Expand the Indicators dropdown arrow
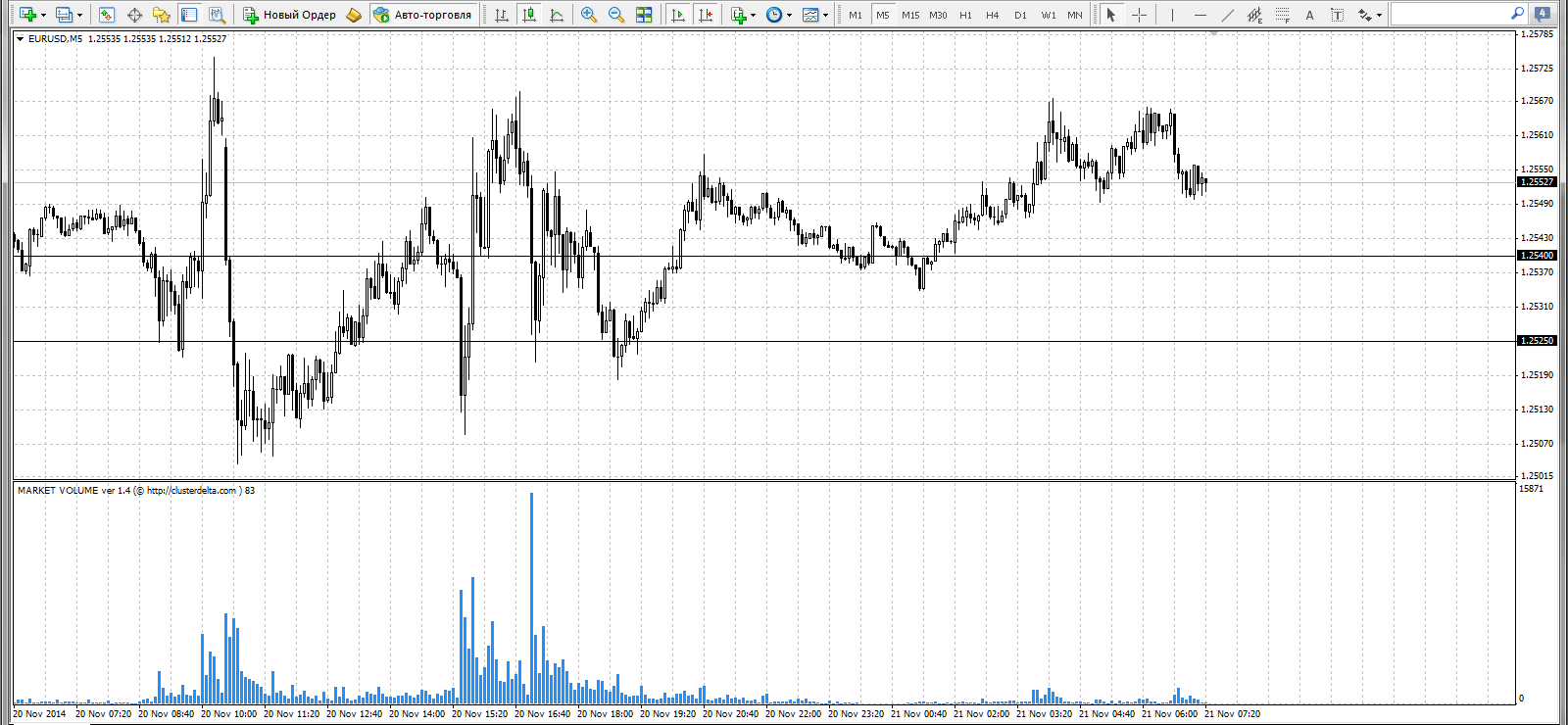The height and width of the screenshot is (725, 1568). click(753, 15)
